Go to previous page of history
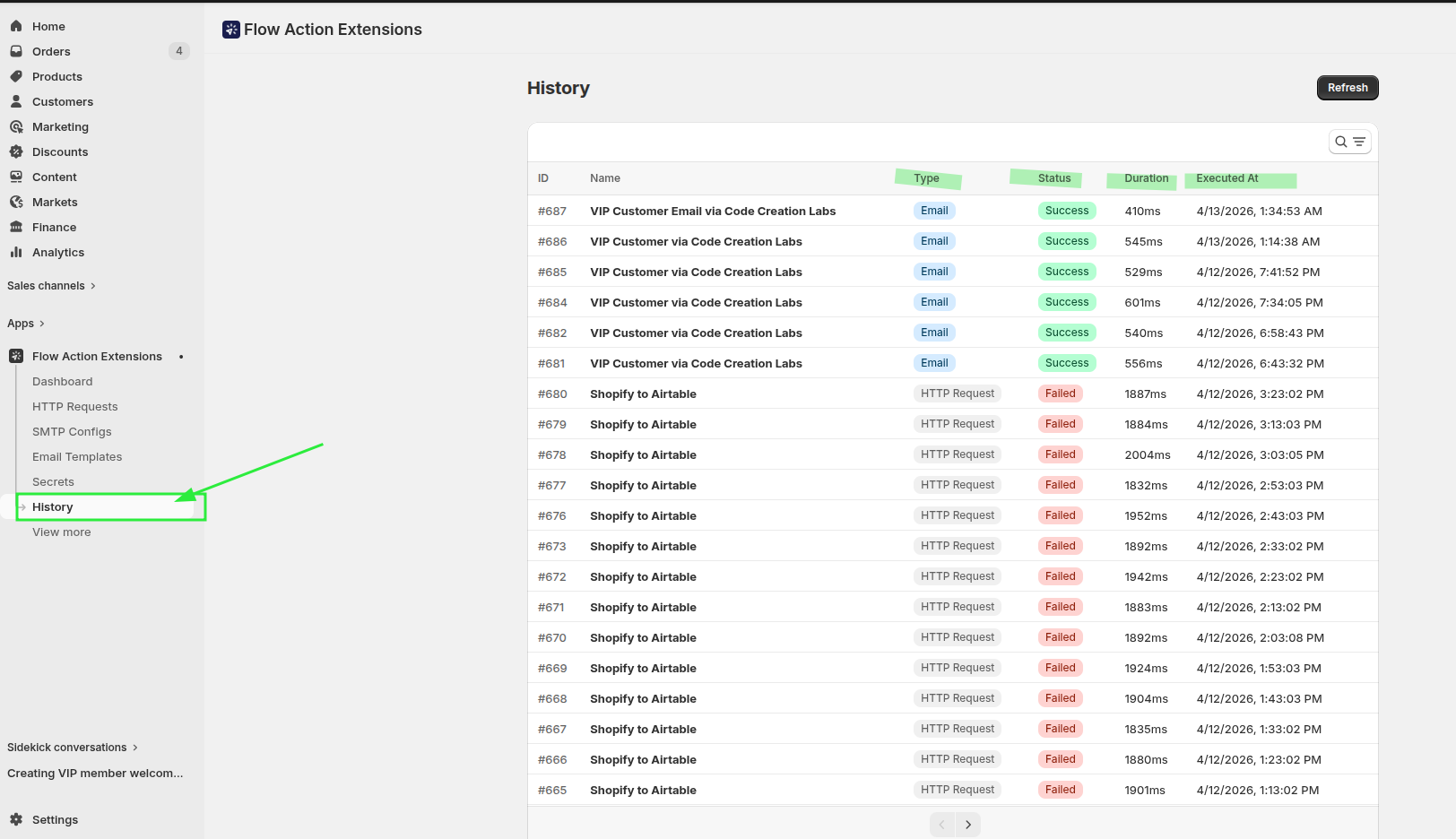1456x839 pixels. click(942, 825)
